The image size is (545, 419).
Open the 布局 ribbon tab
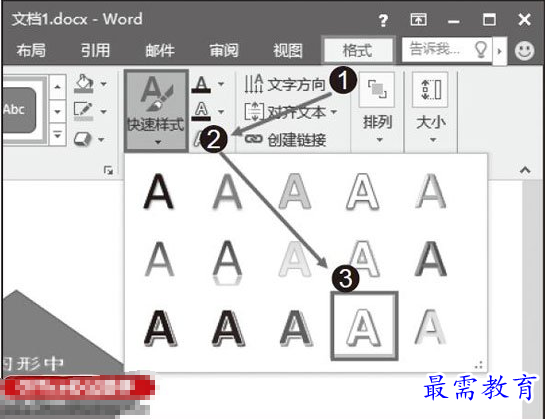[x=31, y=50]
